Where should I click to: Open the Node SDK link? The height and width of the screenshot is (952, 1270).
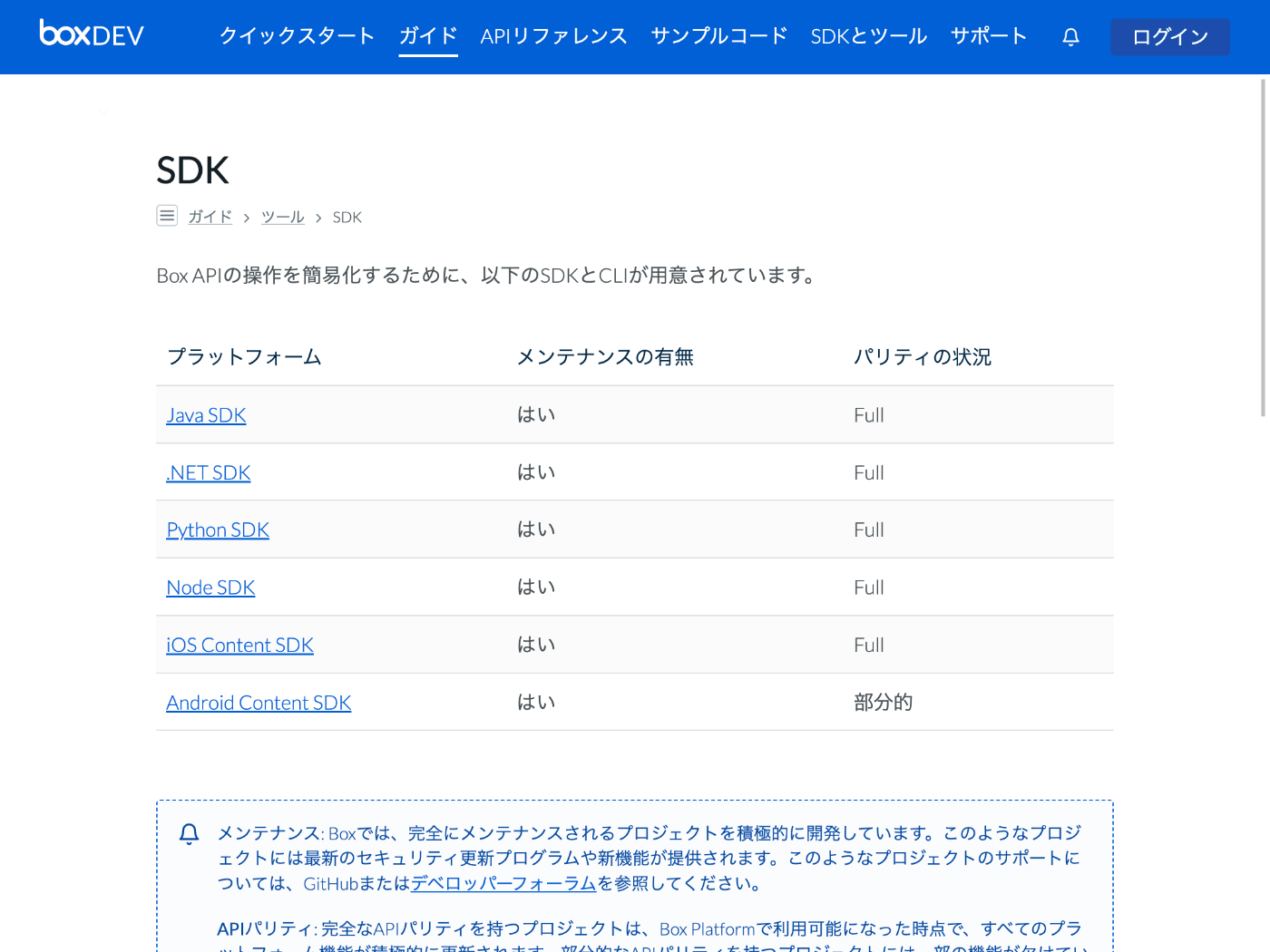[210, 588]
